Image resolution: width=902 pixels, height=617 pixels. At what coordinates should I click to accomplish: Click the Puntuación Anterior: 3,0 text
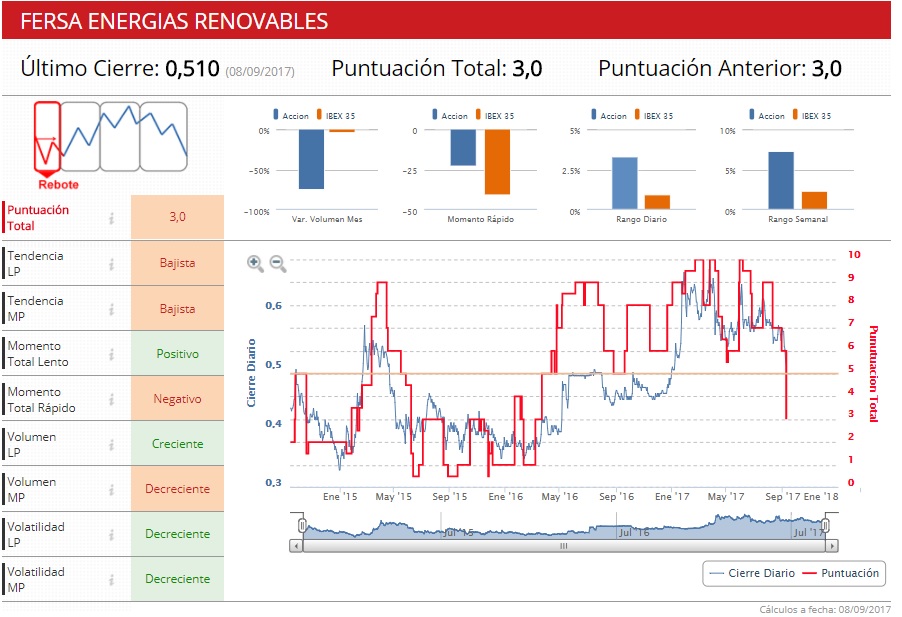point(720,68)
